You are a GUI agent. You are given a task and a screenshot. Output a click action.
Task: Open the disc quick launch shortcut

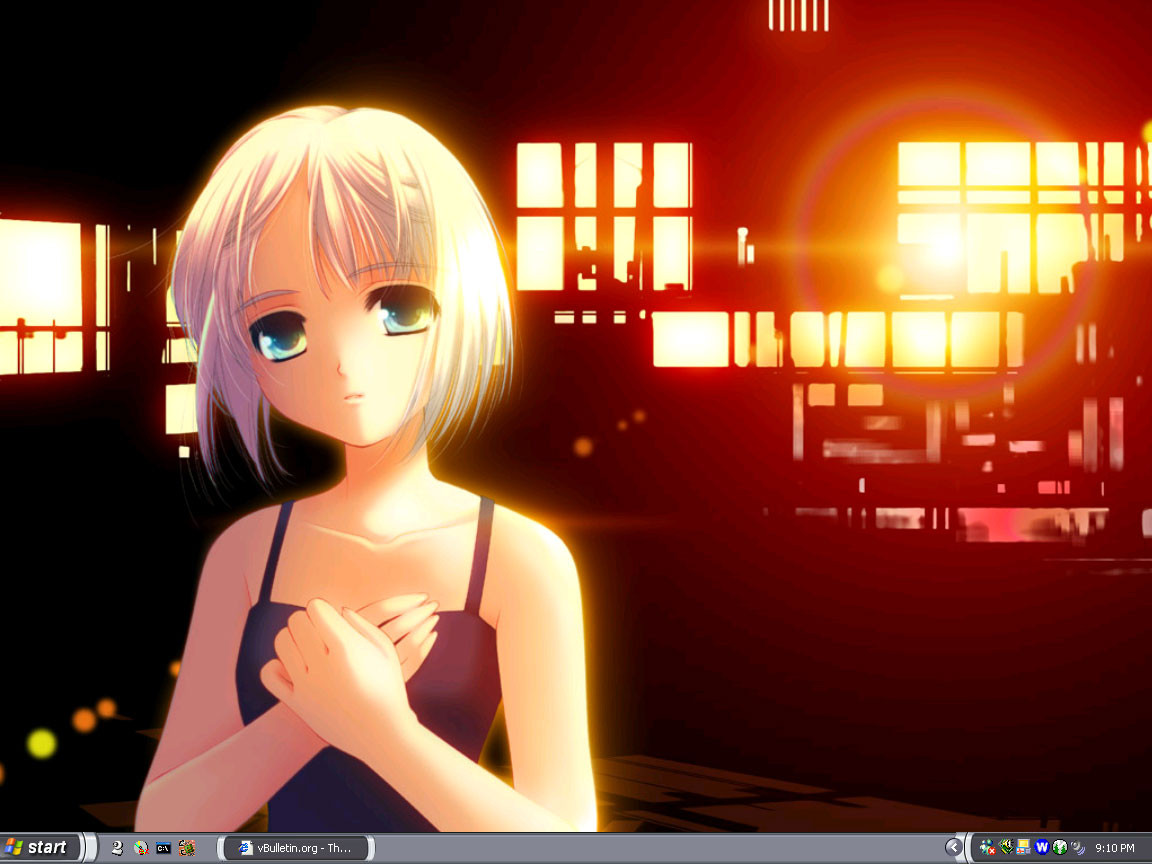141,848
